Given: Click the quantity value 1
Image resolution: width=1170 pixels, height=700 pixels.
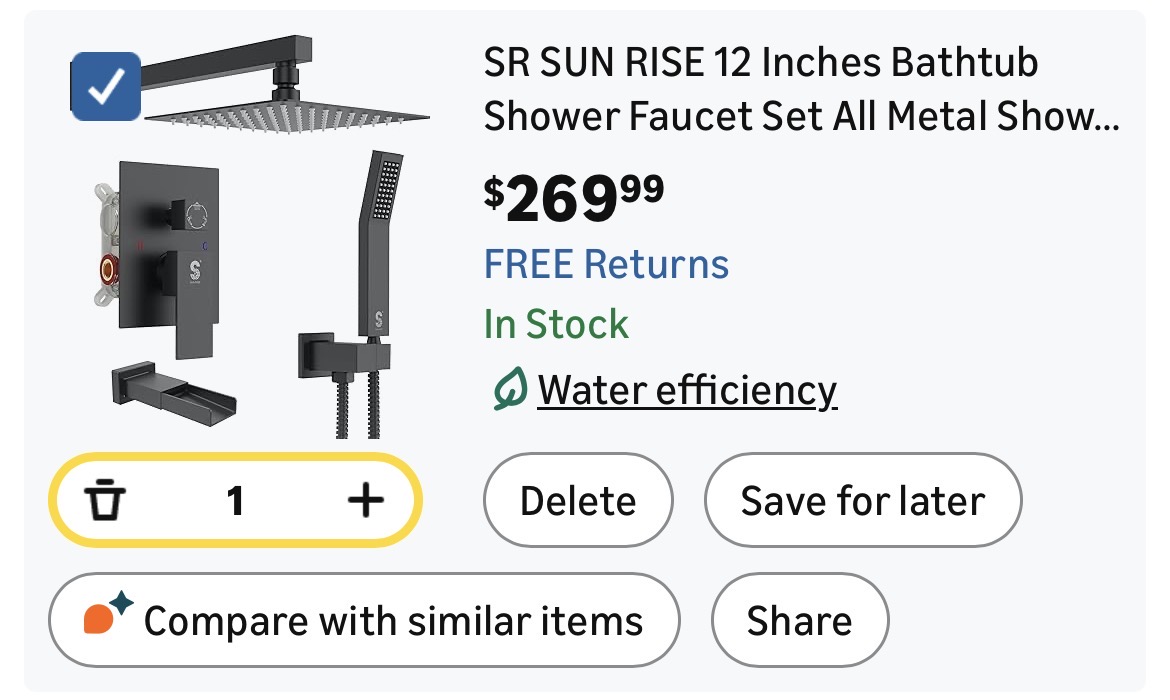Looking at the screenshot, I should (x=235, y=501).
